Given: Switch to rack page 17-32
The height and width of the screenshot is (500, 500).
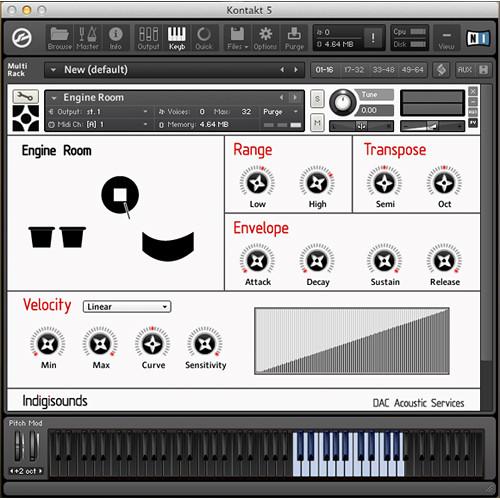Looking at the screenshot, I should click(354, 70).
